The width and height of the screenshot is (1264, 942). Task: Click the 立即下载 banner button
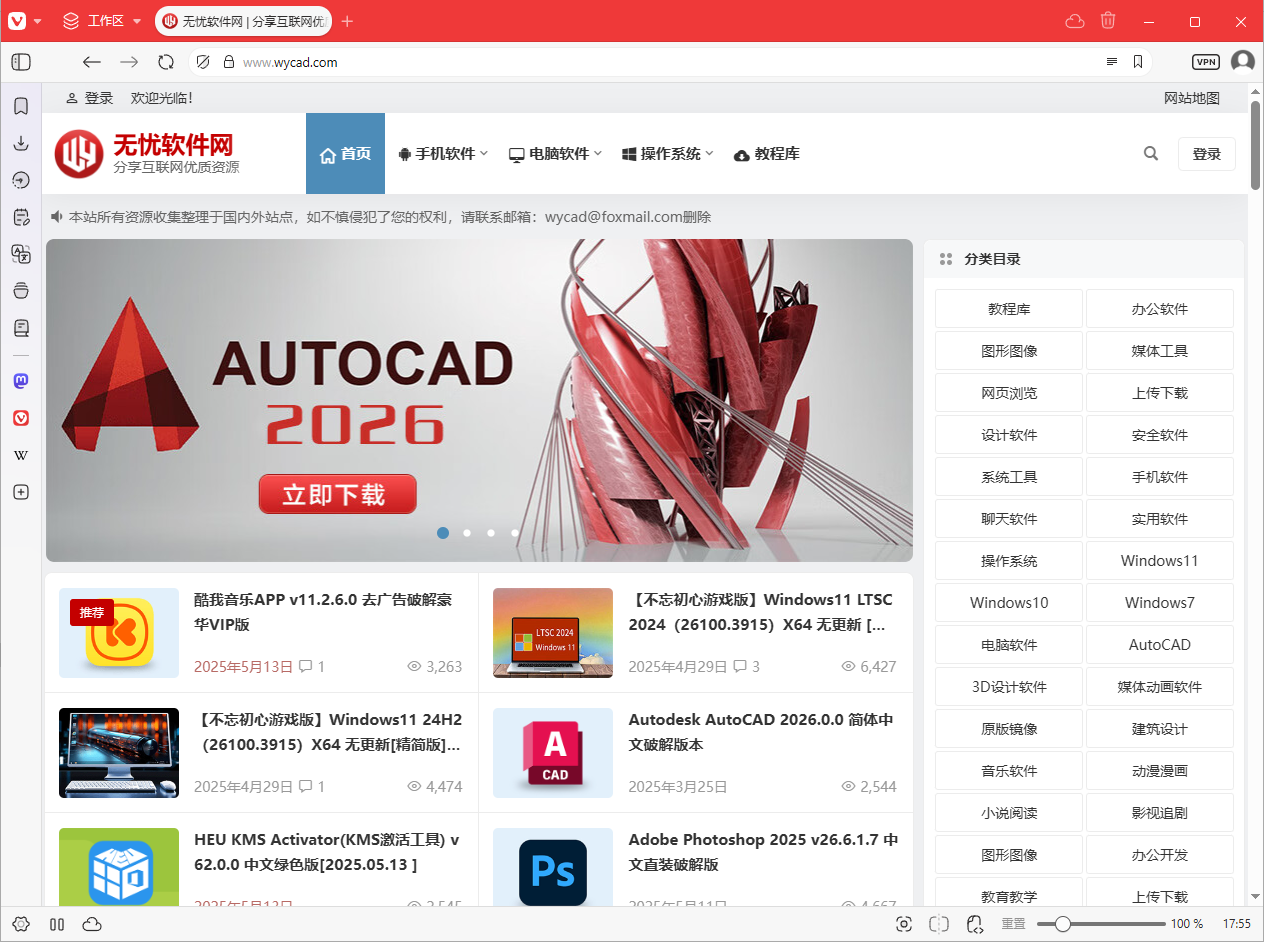337,494
